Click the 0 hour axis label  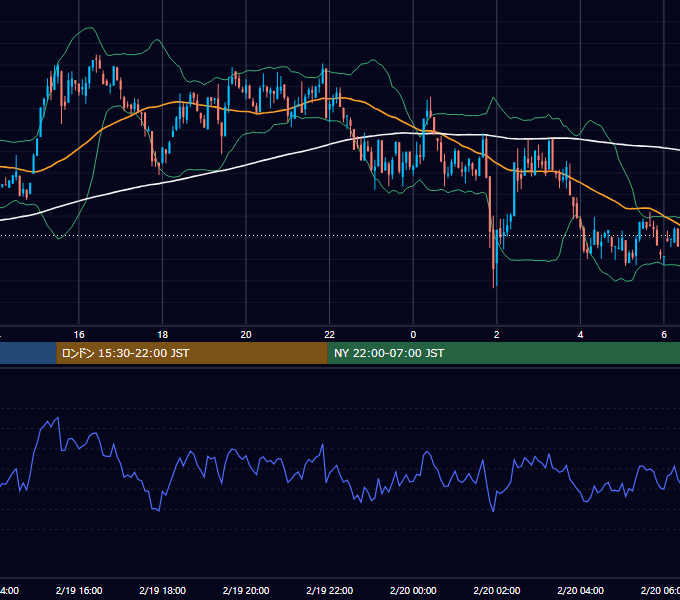413,335
